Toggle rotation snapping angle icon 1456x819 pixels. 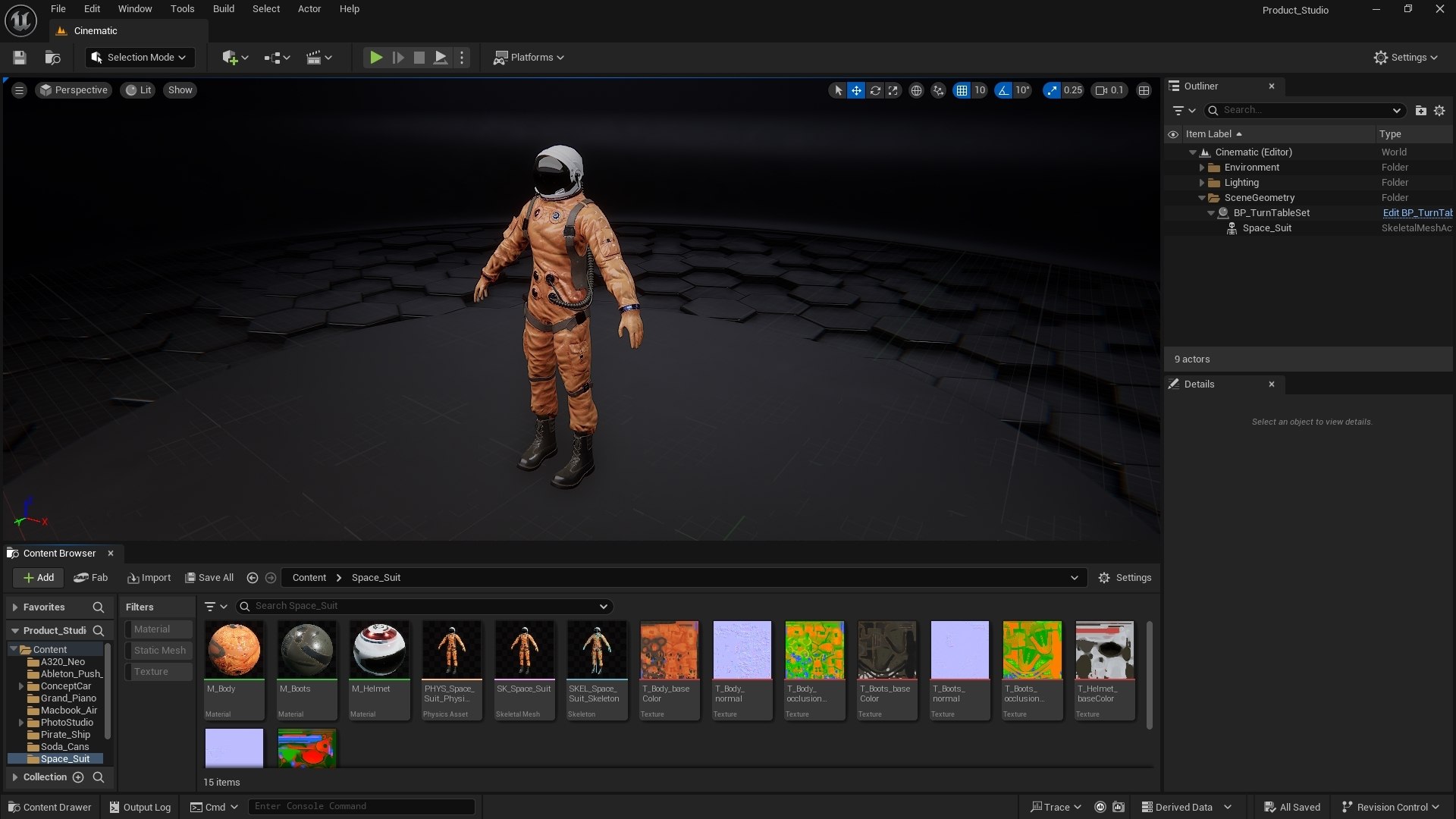(x=1003, y=90)
